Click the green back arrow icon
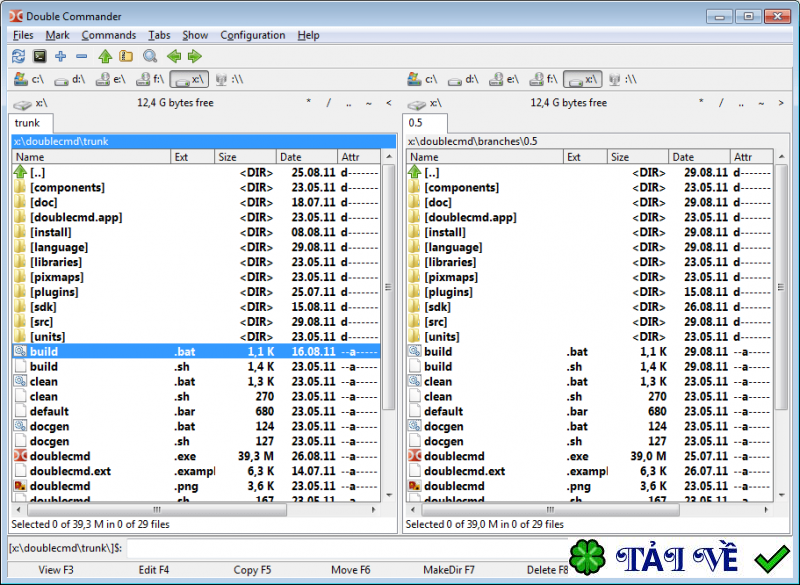Viewport: 800px width, 585px height. coord(174,56)
